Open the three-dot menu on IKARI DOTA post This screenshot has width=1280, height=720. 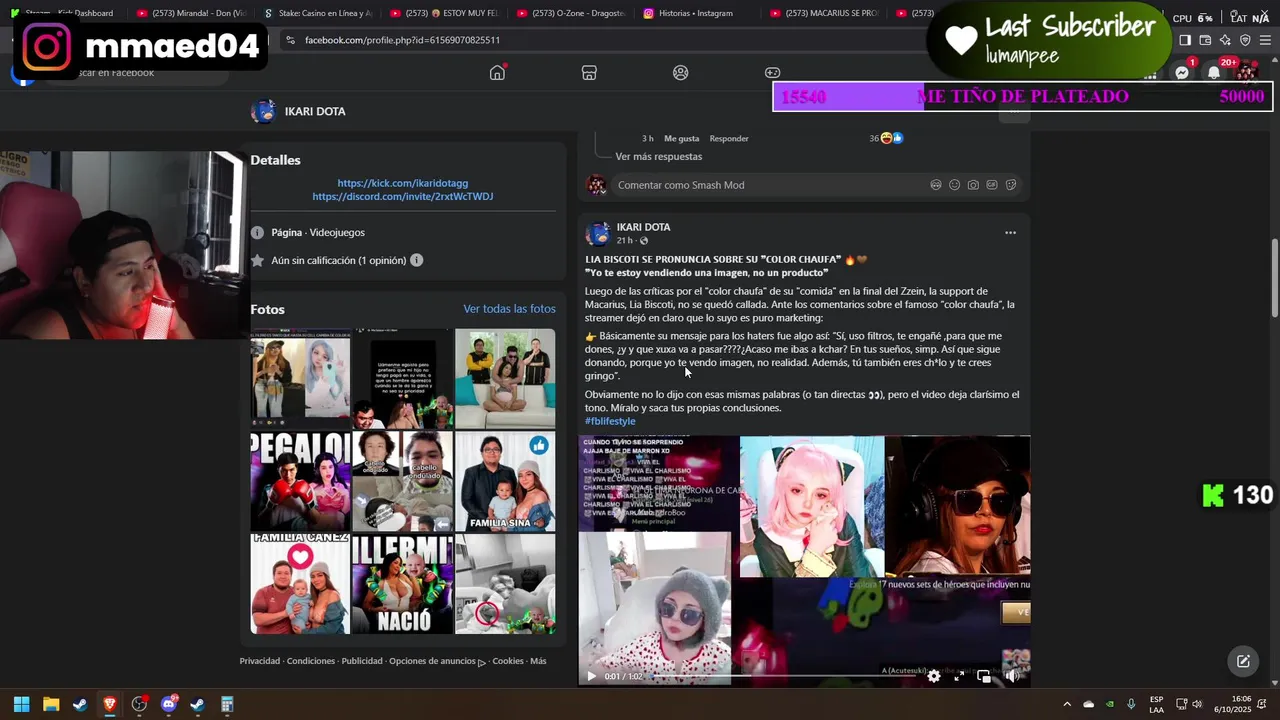tap(1010, 233)
